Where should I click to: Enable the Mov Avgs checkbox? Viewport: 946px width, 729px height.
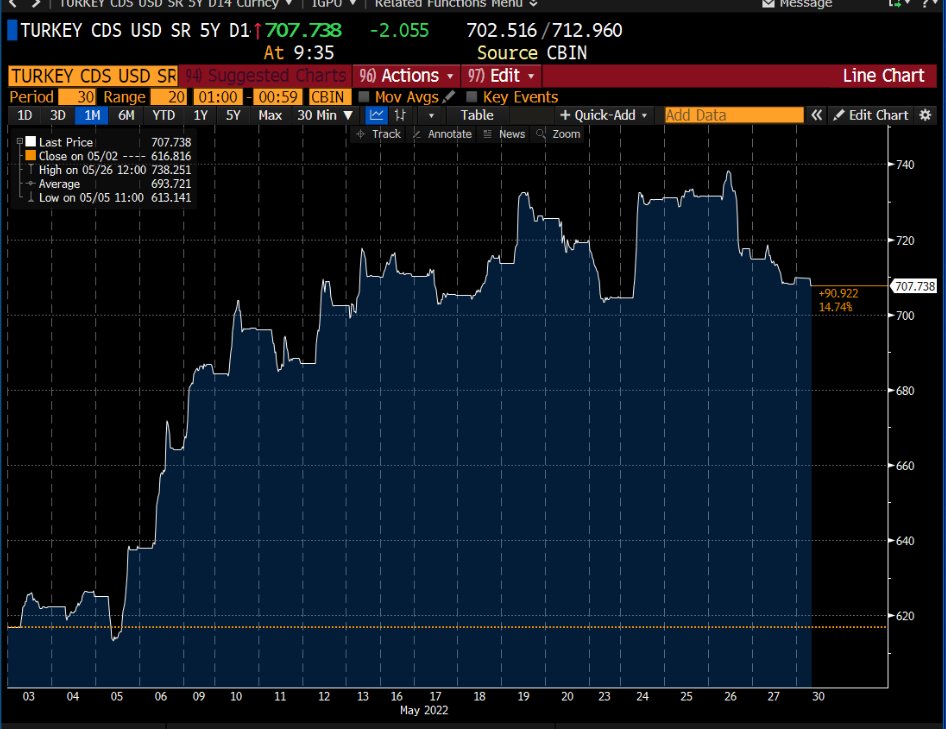click(364, 97)
